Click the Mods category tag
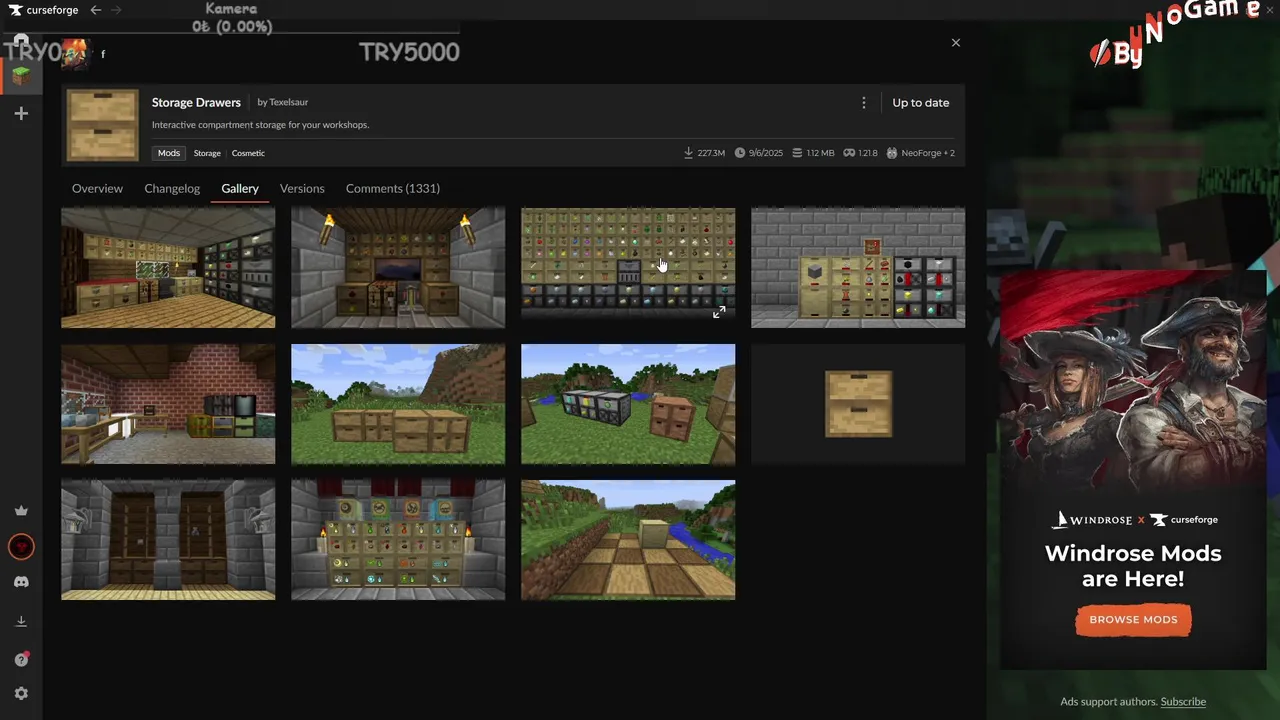 point(169,153)
